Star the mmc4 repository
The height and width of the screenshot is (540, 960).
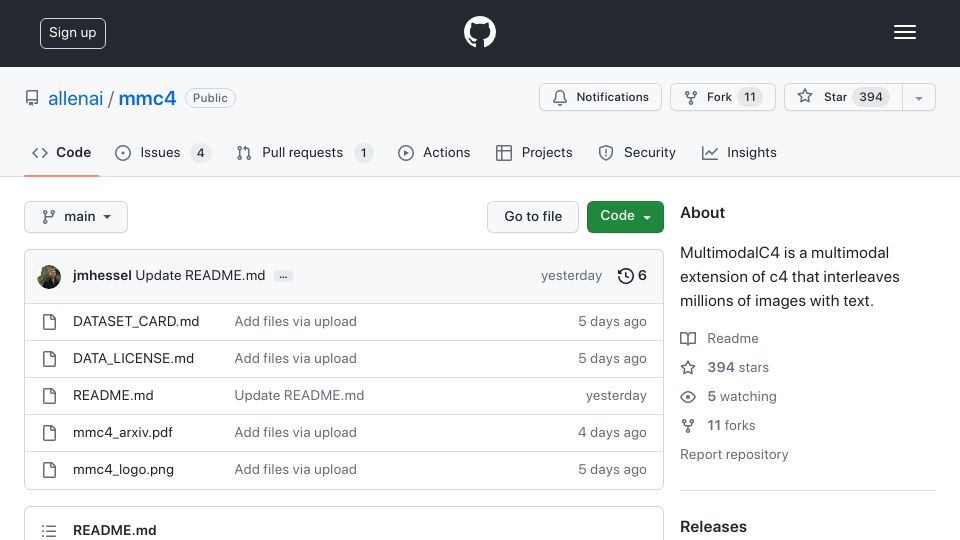click(842, 97)
